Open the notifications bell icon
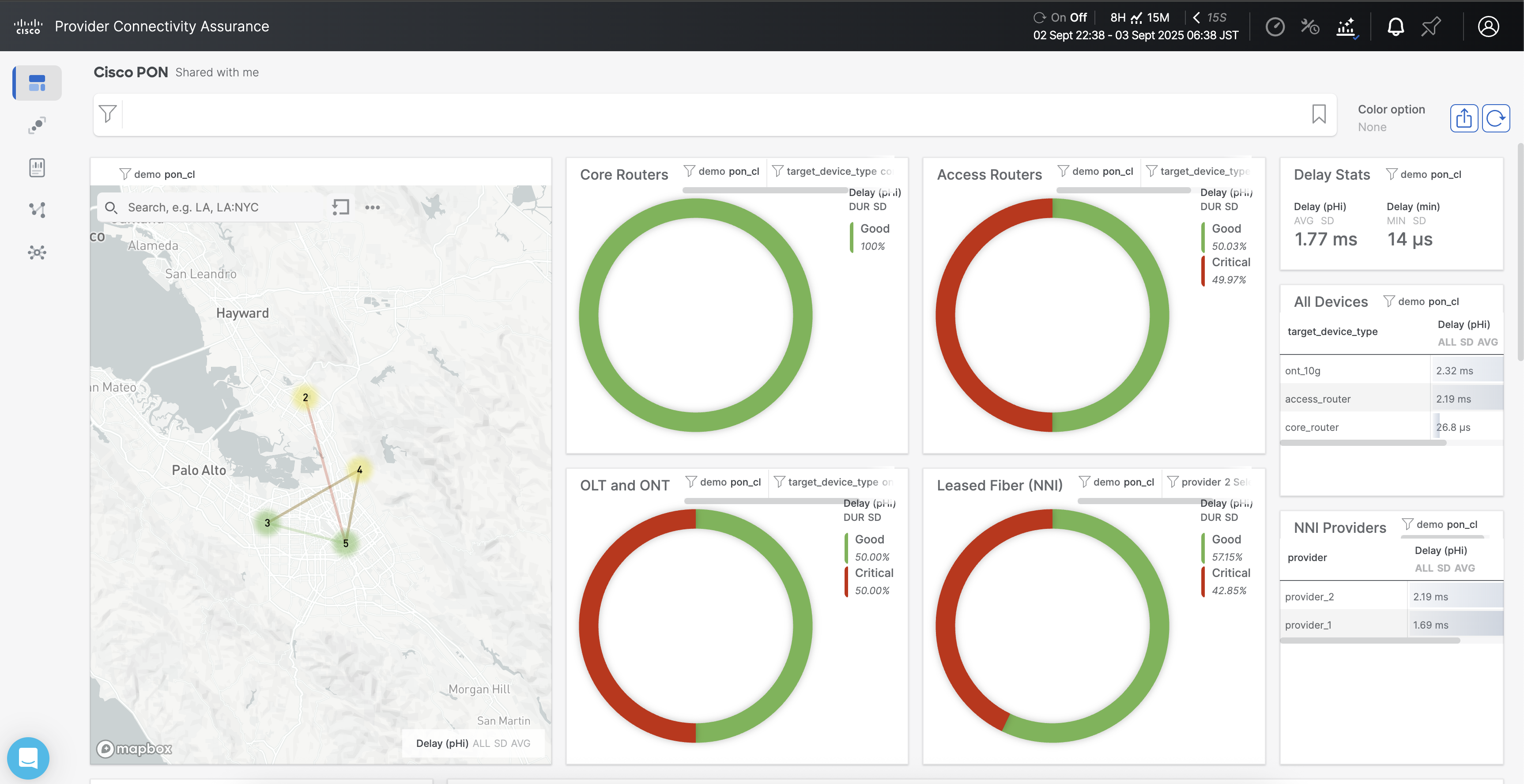Viewport: 1524px width, 784px height. [1395, 26]
